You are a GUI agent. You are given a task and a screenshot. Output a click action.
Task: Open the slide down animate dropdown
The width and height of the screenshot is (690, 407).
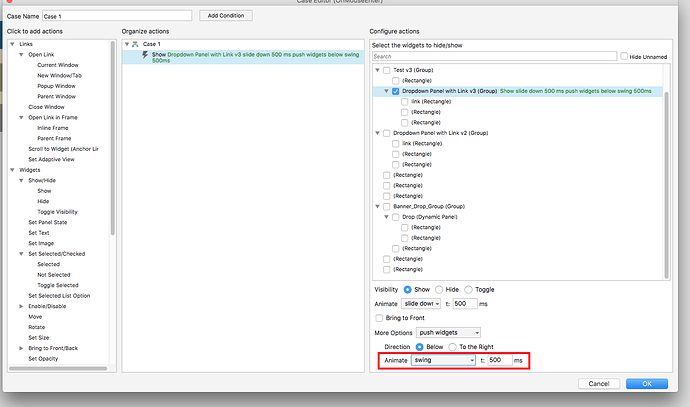click(x=422, y=303)
